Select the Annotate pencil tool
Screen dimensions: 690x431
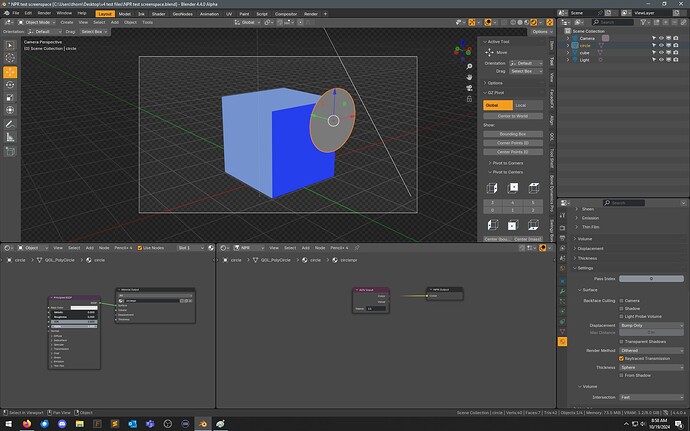point(10,124)
